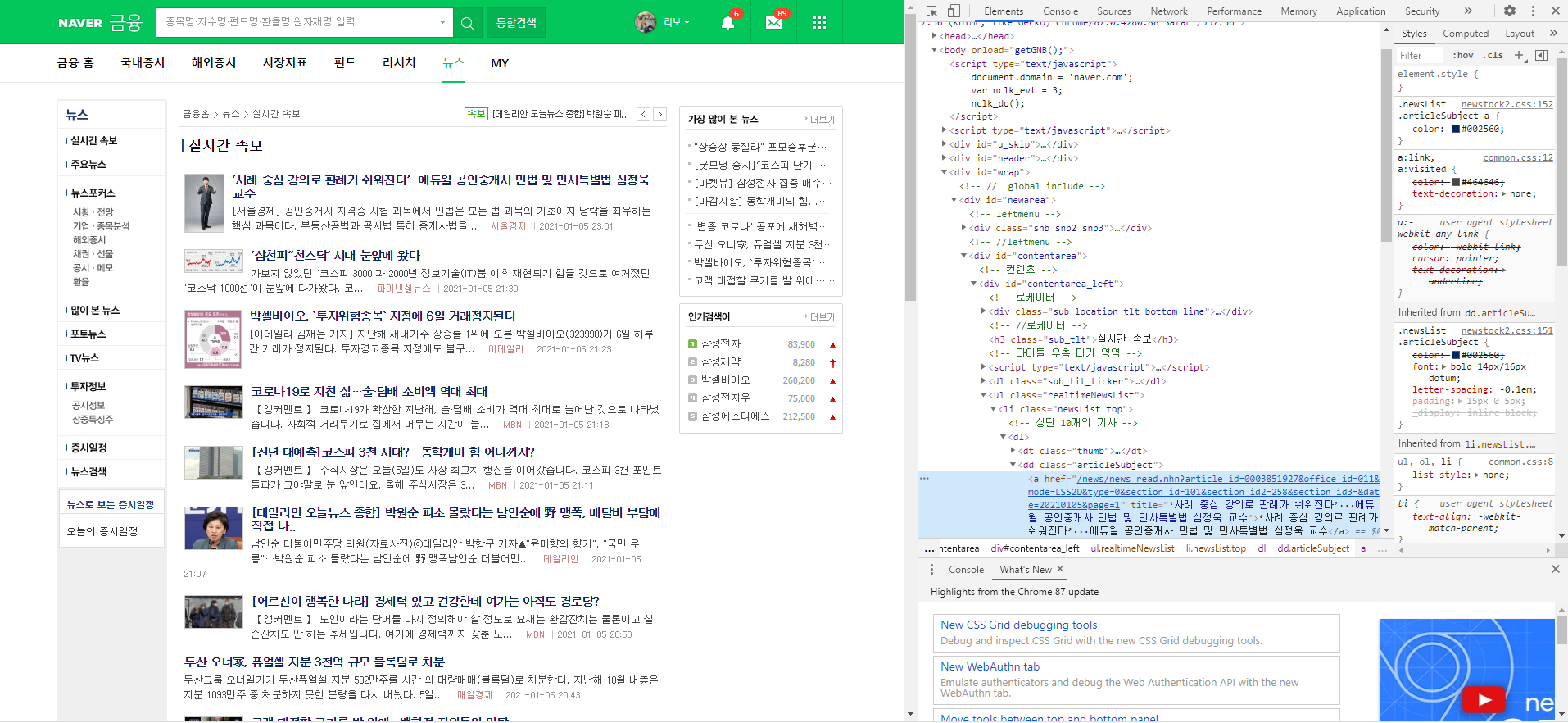Toggle device toolbar icon in DevTools
The height and width of the screenshot is (723, 1568).
(x=954, y=11)
